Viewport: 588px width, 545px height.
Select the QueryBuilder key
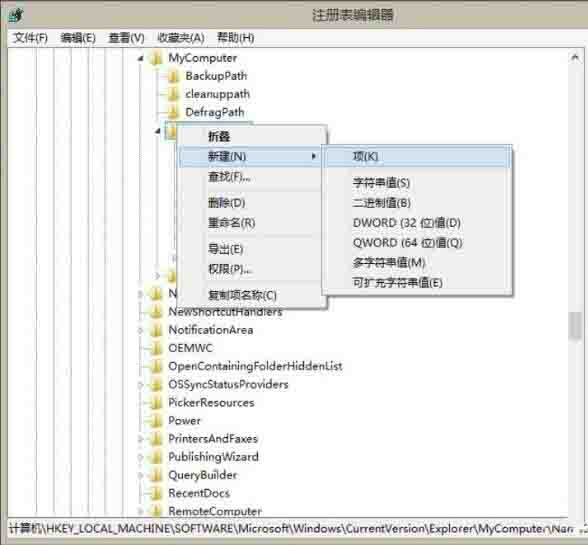pos(202,475)
